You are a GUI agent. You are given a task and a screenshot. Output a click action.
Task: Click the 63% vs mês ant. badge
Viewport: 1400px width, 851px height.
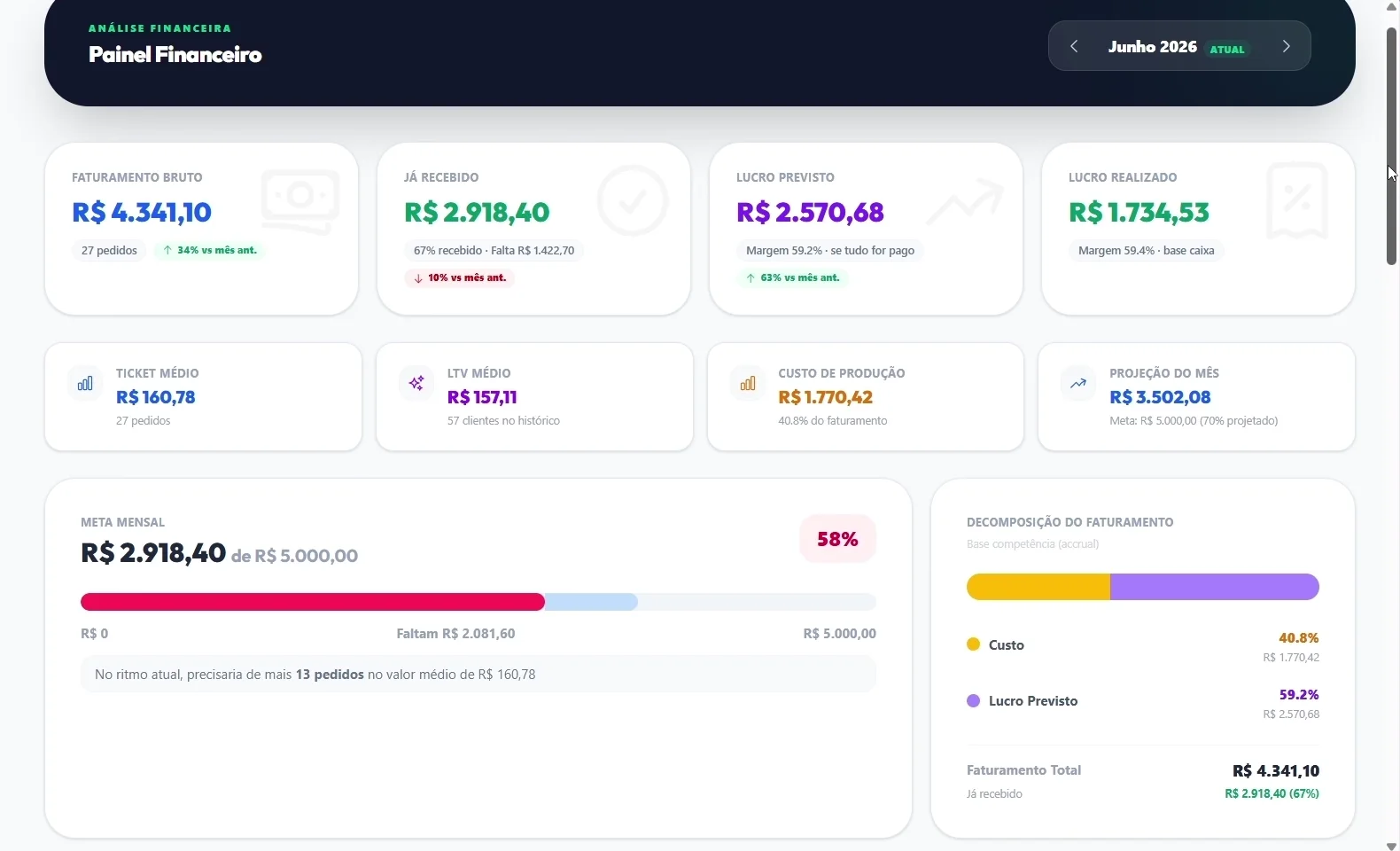(x=793, y=278)
